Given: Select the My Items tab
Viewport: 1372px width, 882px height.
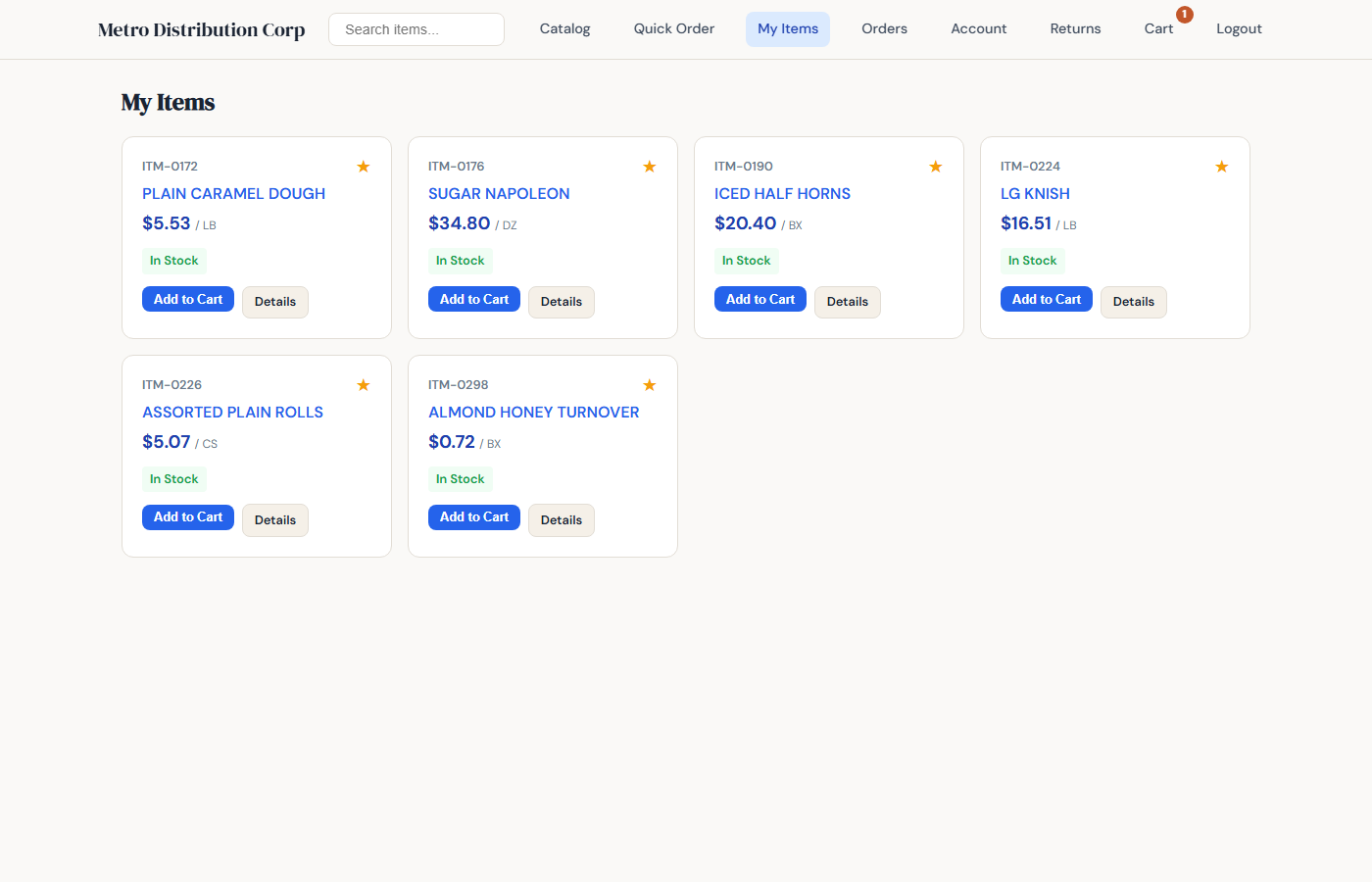Looking at the screenshot, I should point(787,28).
